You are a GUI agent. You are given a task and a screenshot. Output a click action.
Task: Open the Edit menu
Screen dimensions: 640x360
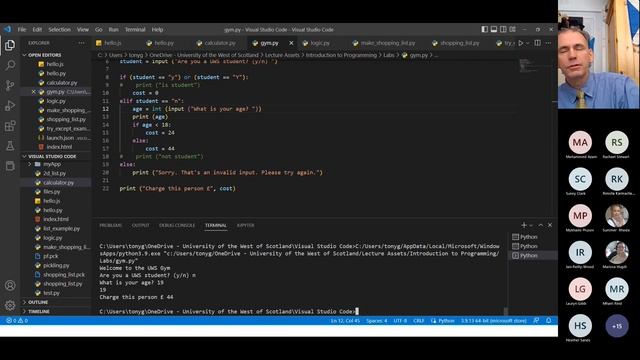point(37,29)
